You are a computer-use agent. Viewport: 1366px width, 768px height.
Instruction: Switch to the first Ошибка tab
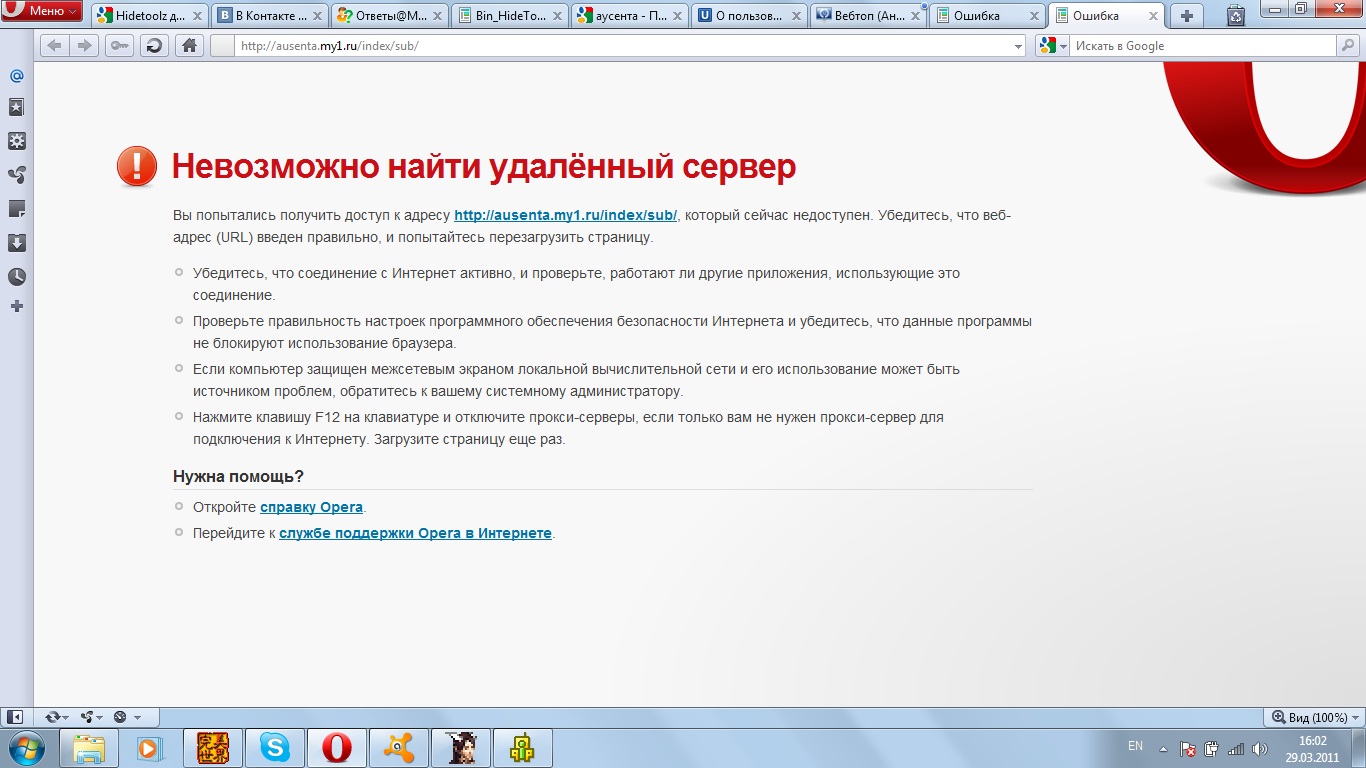(x=988, y=15)
